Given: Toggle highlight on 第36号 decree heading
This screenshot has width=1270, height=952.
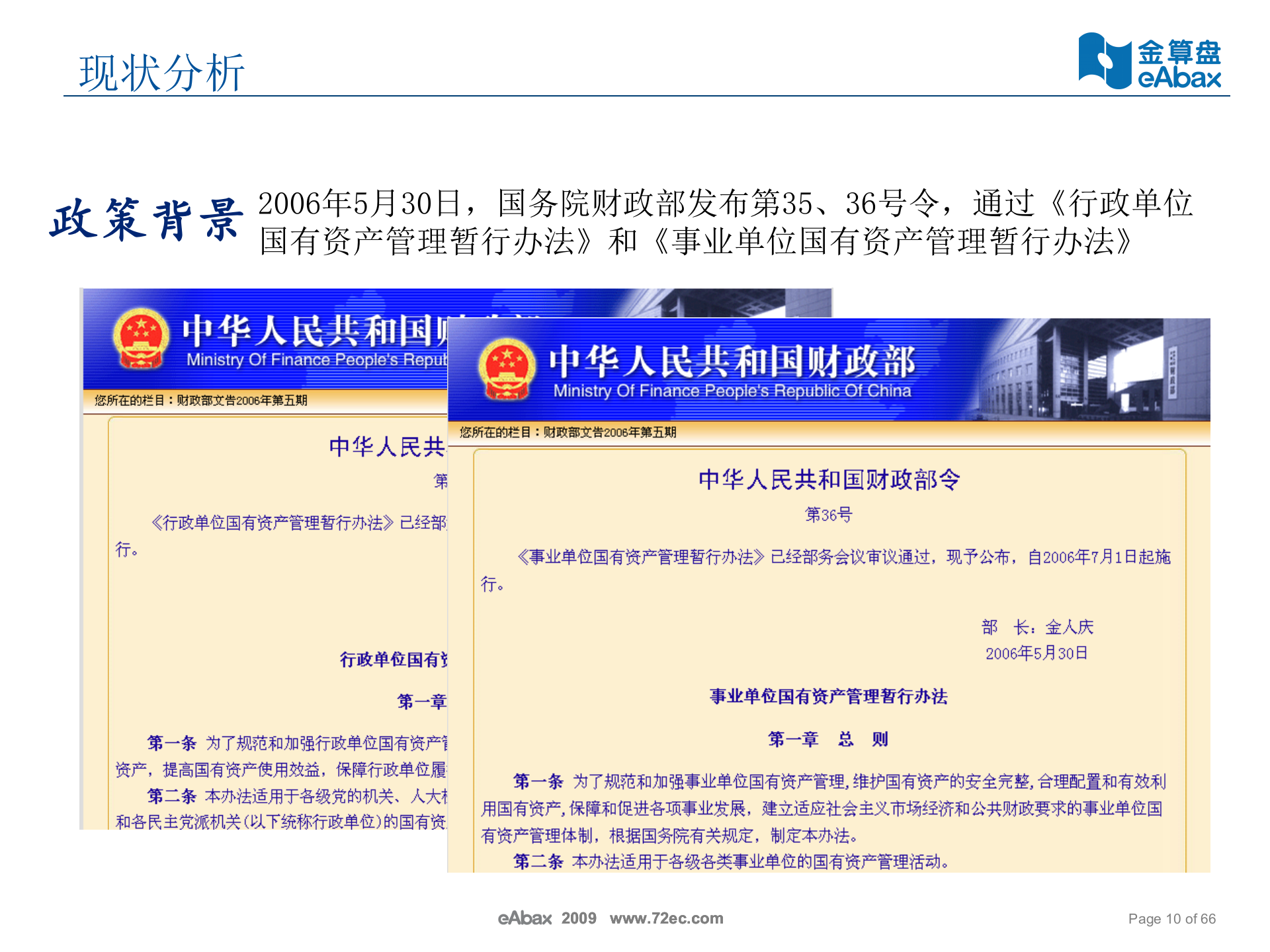Looking at the screenshot, I should (x=830, y=514).
